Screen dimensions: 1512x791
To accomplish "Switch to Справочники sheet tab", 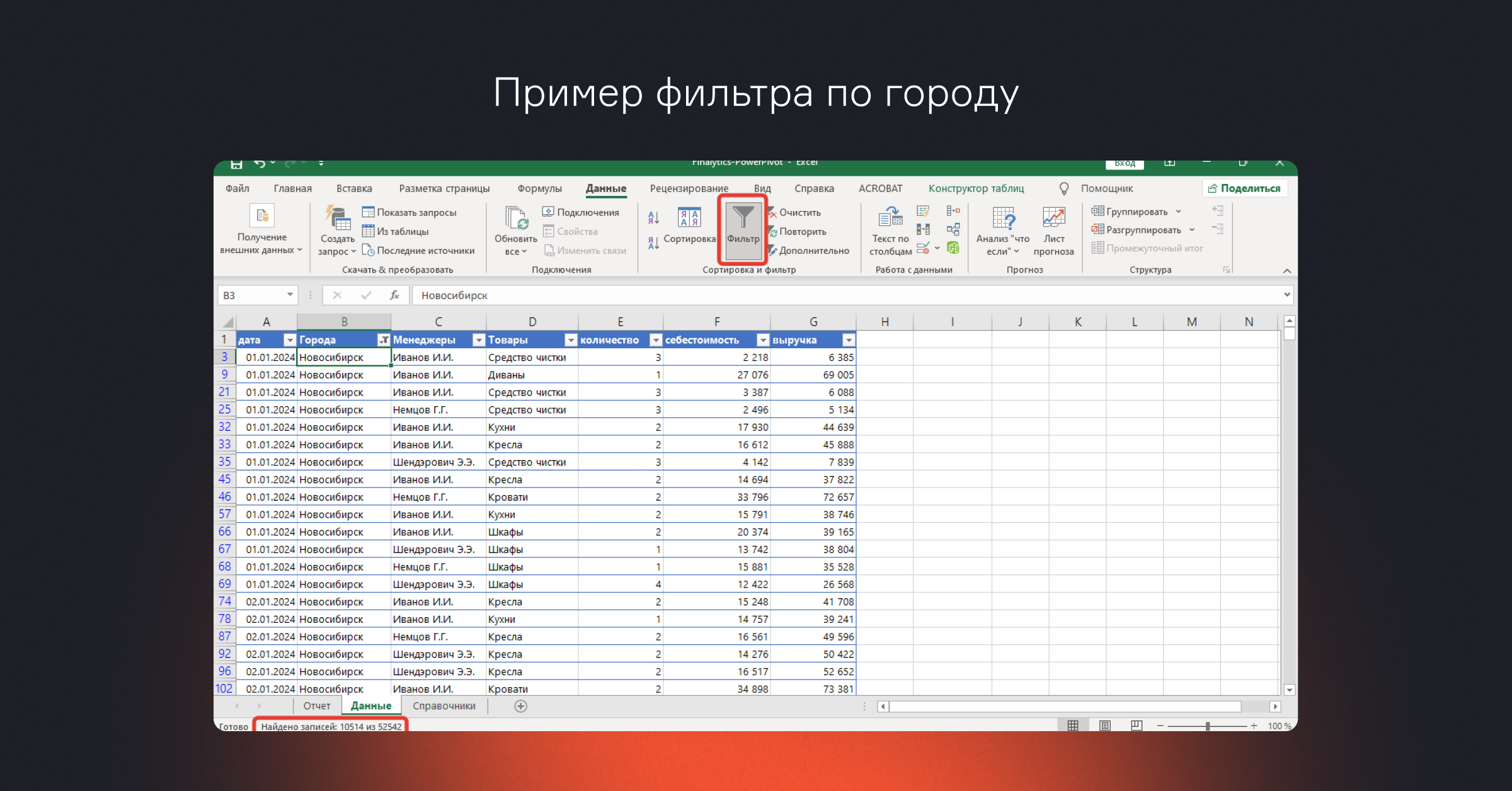I will click(x=444, y=706).
